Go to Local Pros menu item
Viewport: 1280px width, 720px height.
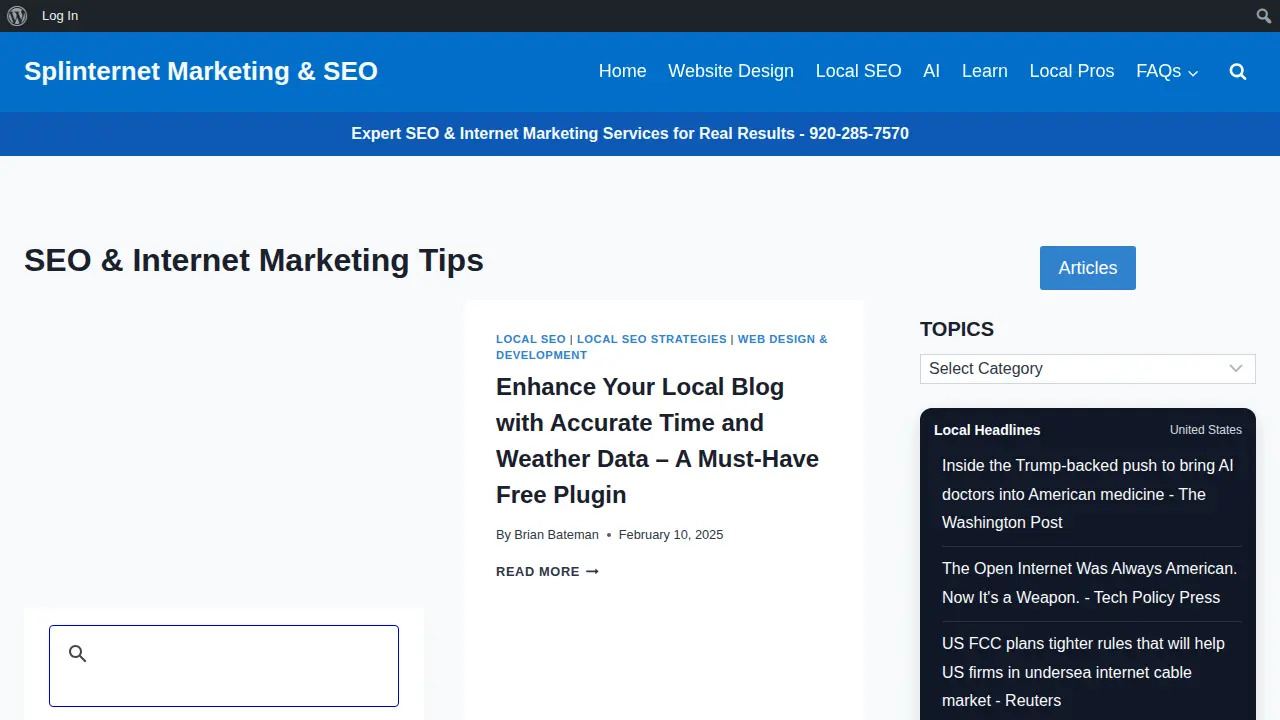1072,71
